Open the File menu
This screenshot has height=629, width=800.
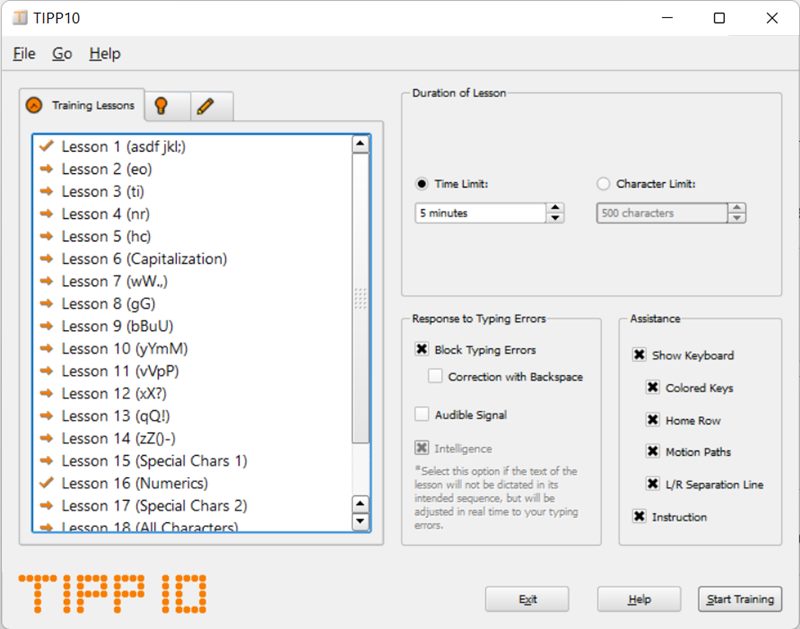coord(23,53)
